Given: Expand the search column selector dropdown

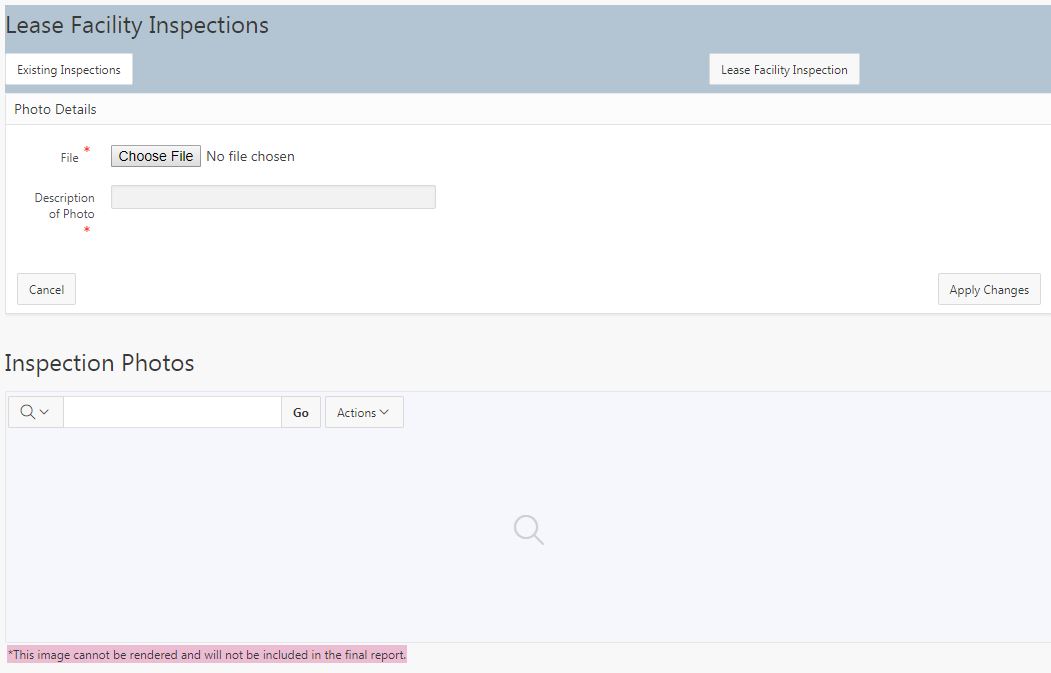Looking at the screenshot, I should 35,412.
